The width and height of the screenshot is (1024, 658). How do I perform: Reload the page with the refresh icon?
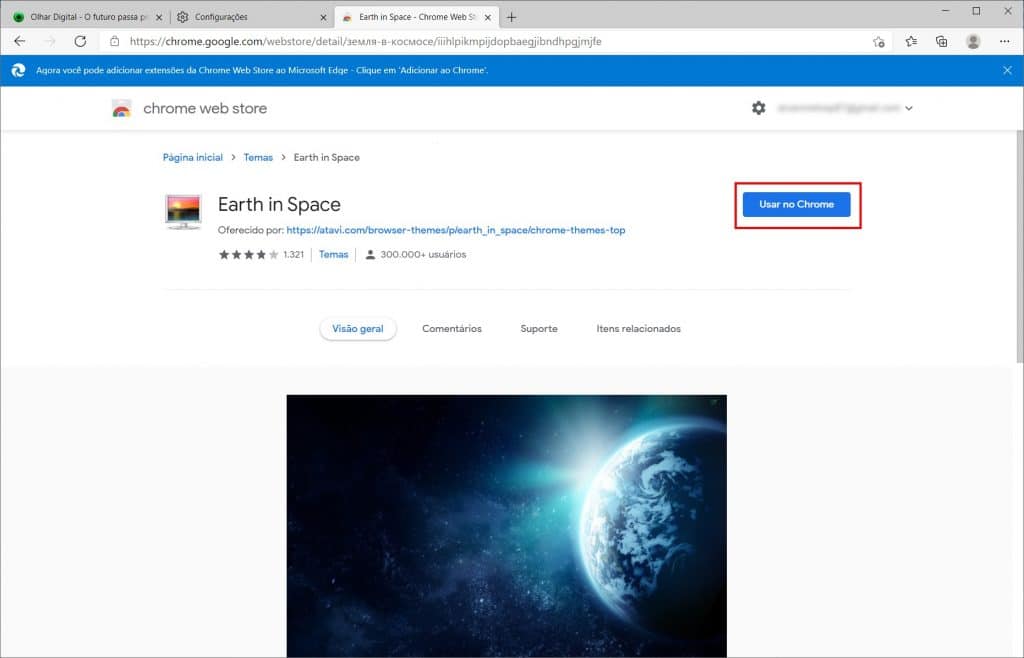(80, 41)
